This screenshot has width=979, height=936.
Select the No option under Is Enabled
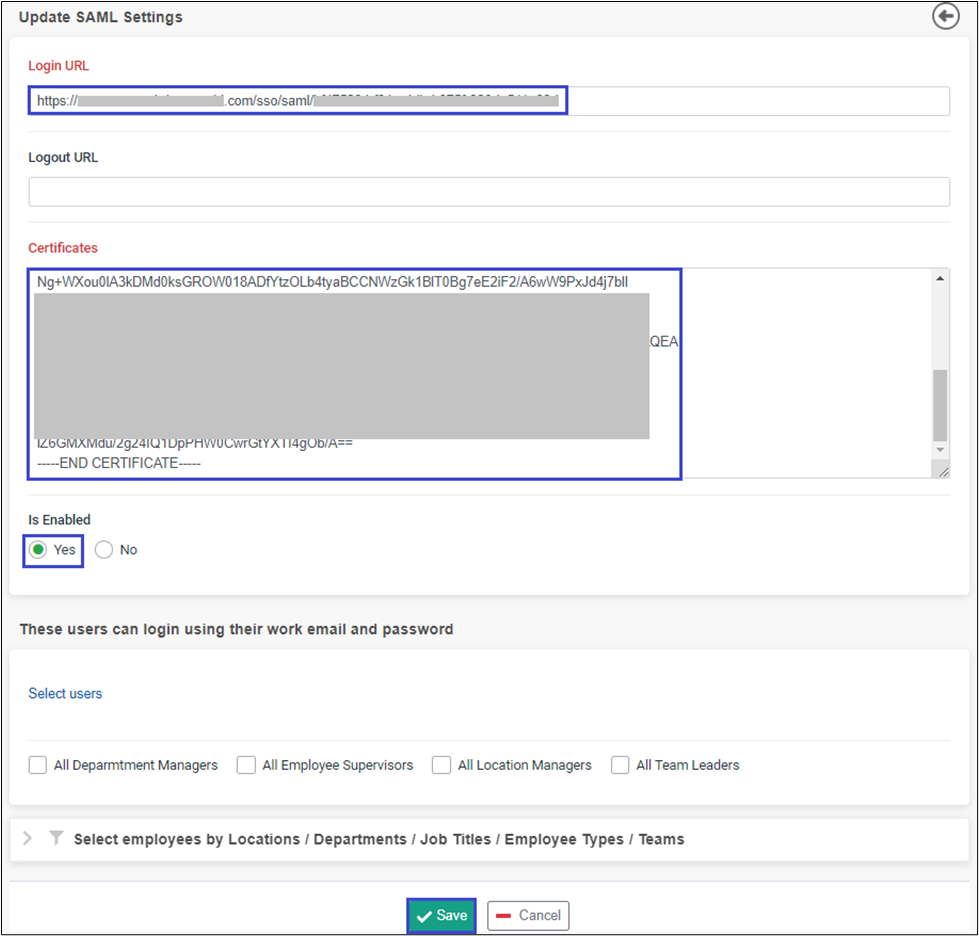click(104, 550)
